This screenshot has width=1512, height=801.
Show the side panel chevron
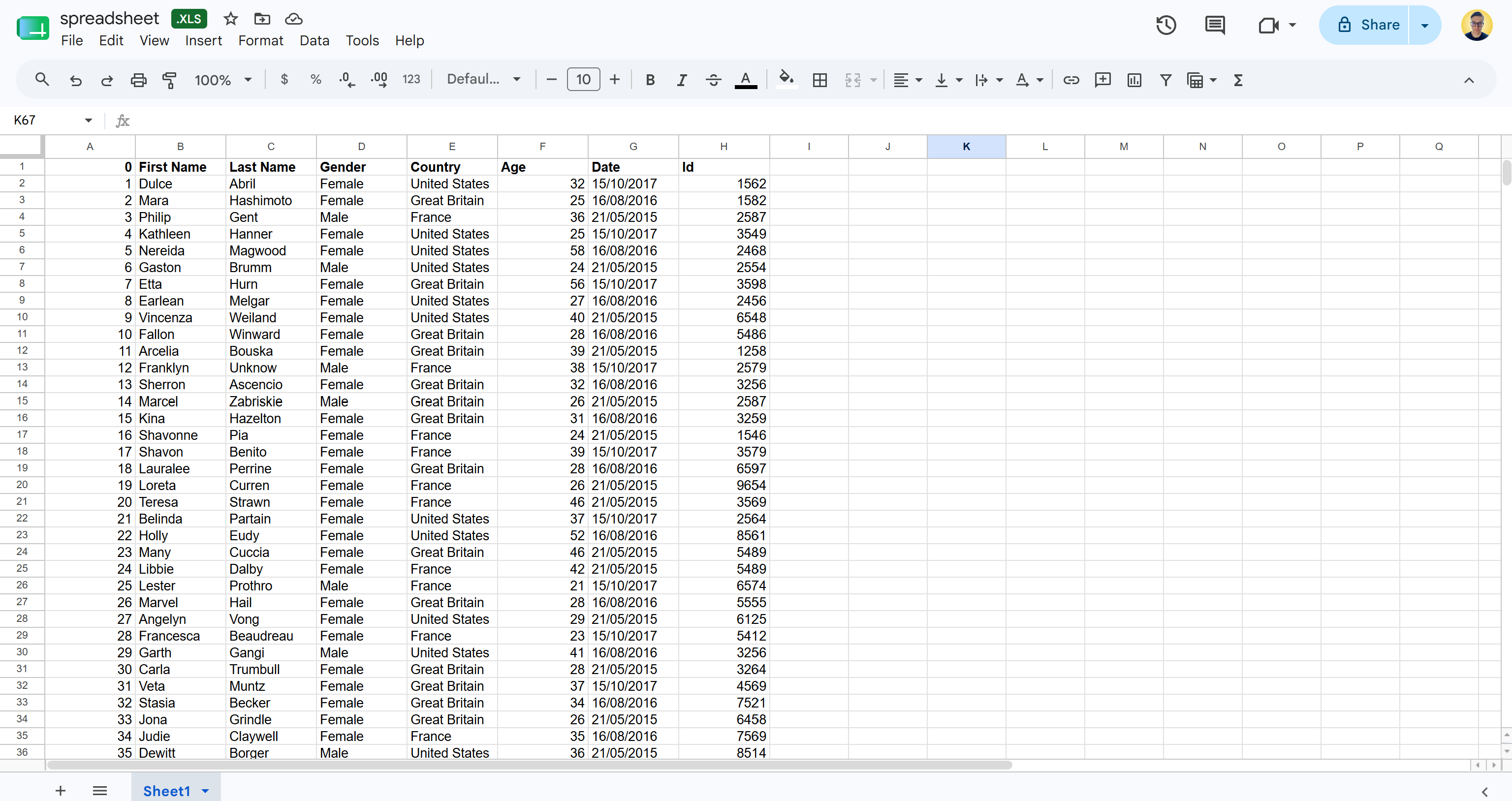click(1484, 792)
